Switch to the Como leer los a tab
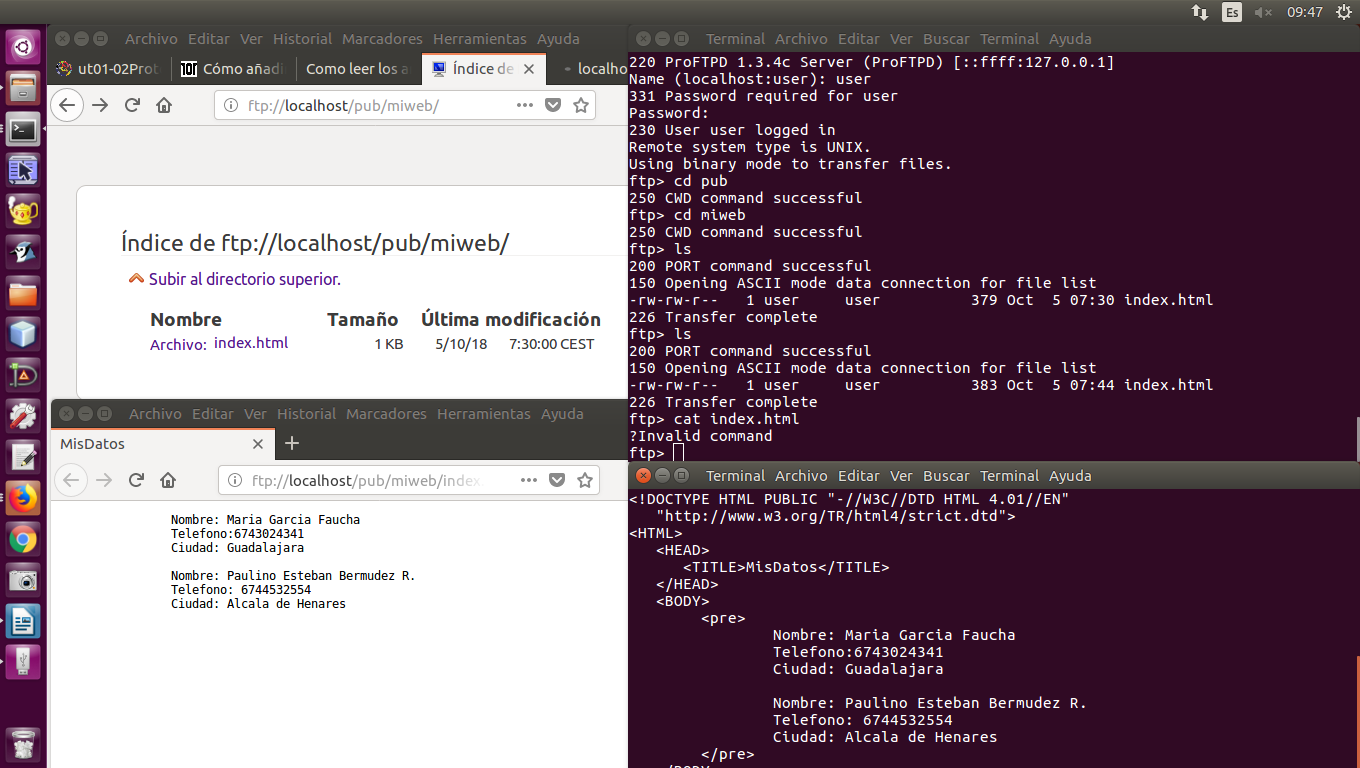Screen dimensions: 1360x768 pyautogui.click(x=357, y=69)
